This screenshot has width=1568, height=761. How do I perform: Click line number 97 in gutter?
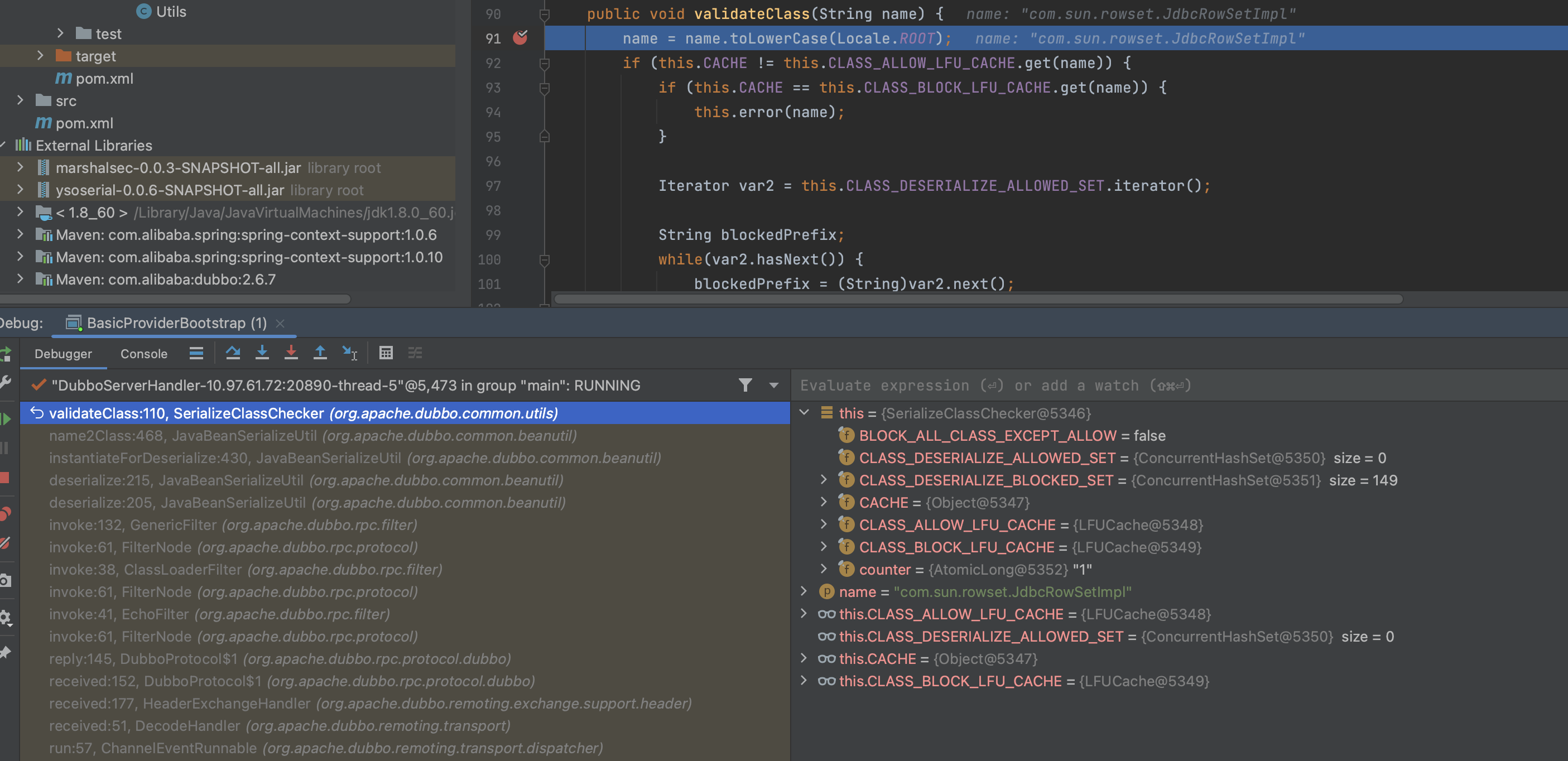493,186
